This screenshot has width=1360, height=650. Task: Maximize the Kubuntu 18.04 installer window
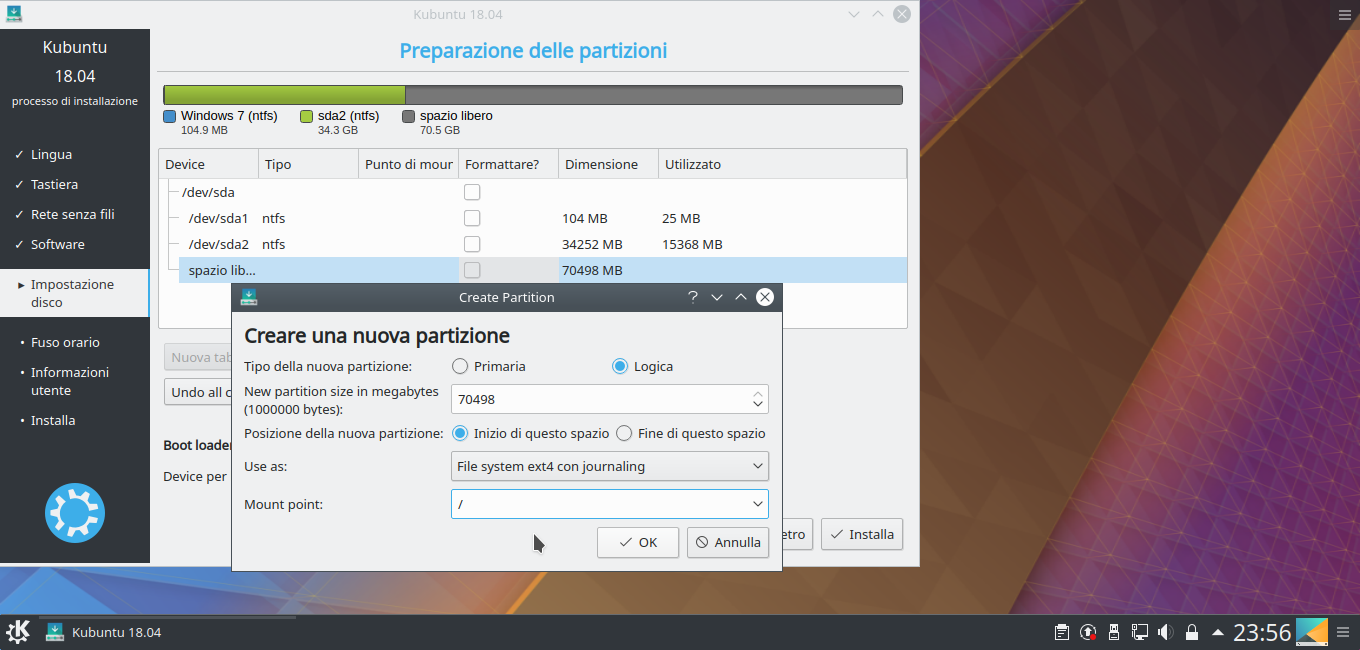click(x=878, y=14)
